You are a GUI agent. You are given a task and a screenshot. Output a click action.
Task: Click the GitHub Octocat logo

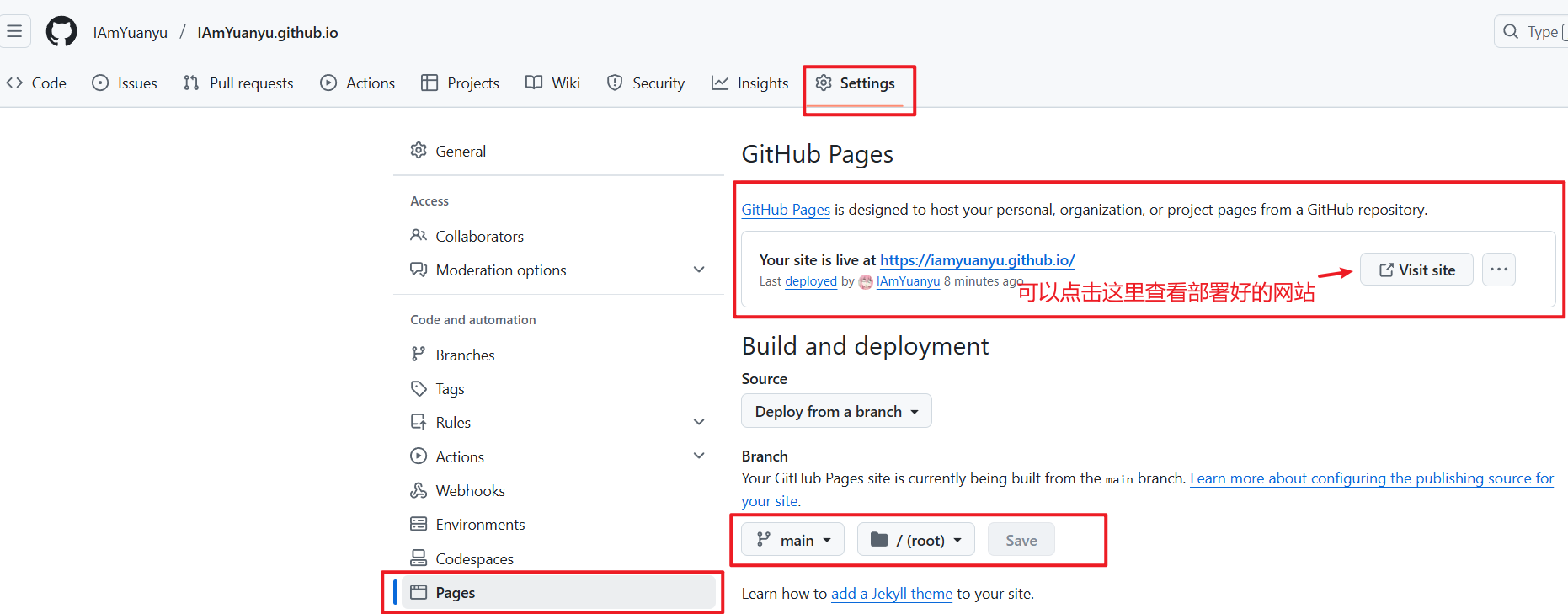pos(61,32)
